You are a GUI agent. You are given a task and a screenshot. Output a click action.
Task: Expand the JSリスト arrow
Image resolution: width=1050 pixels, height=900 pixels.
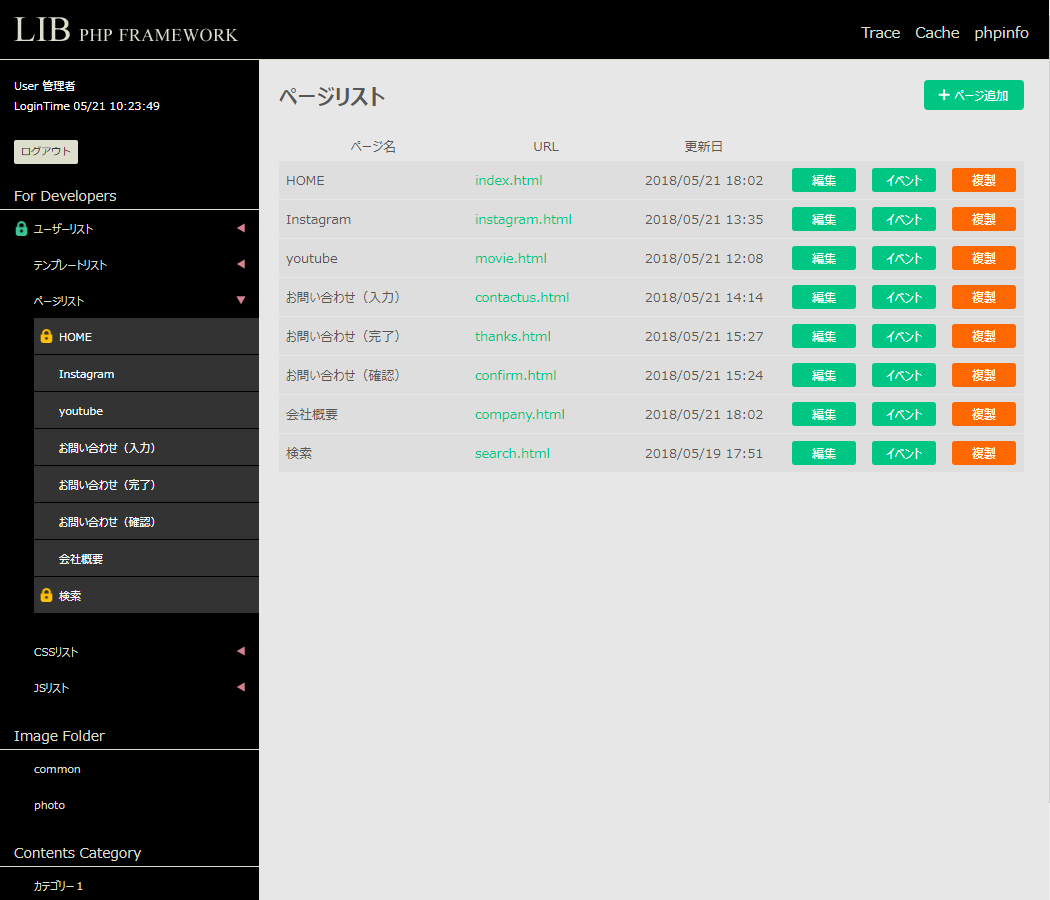click(241, 687)
